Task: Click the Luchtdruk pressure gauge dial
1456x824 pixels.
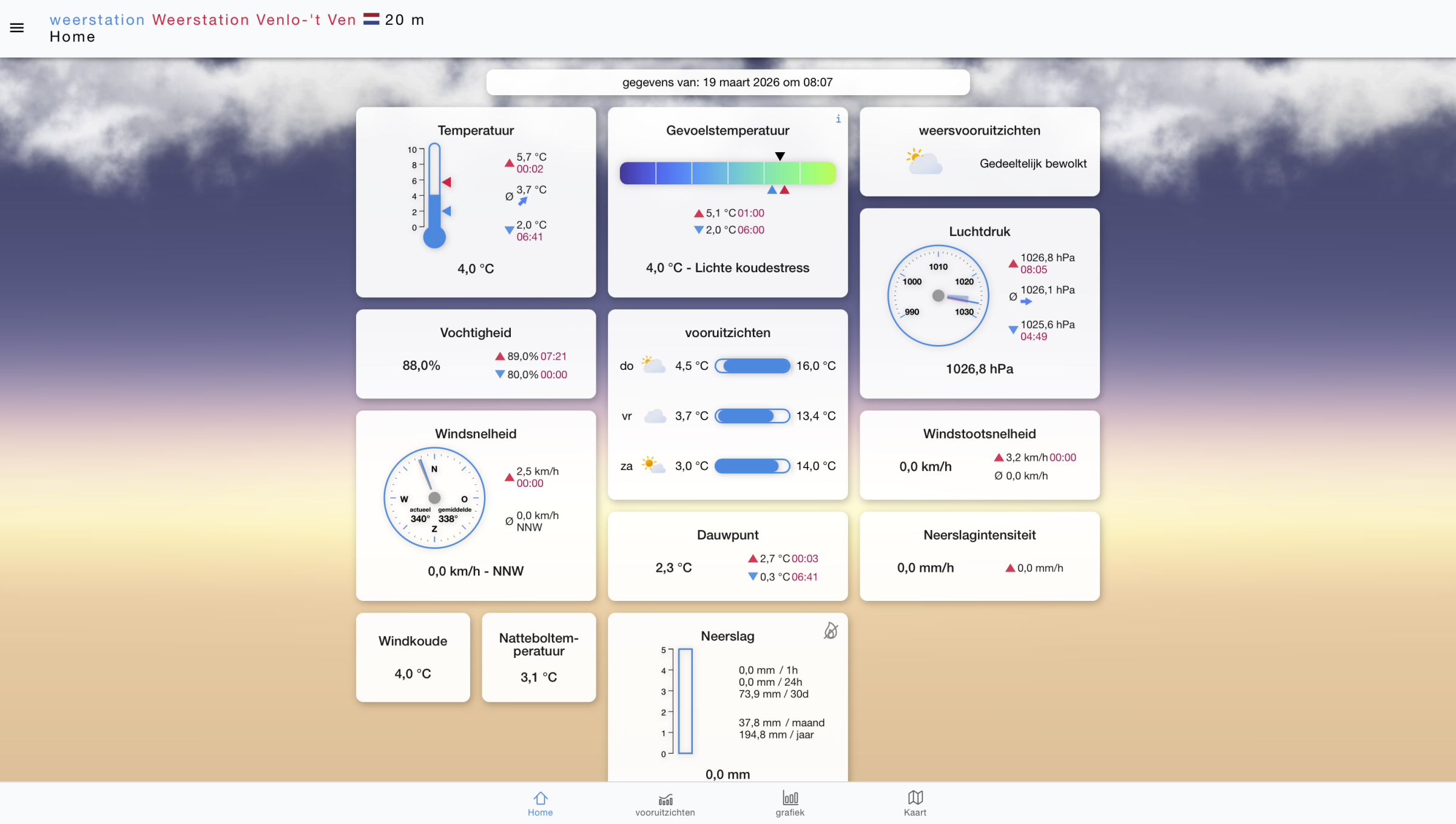Action: coord(938,296)
